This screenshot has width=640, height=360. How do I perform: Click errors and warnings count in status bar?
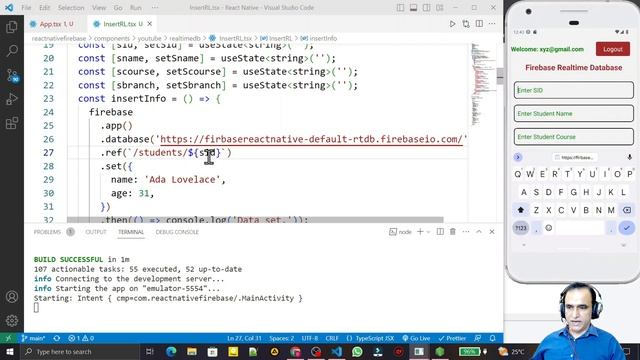(81, 338)
